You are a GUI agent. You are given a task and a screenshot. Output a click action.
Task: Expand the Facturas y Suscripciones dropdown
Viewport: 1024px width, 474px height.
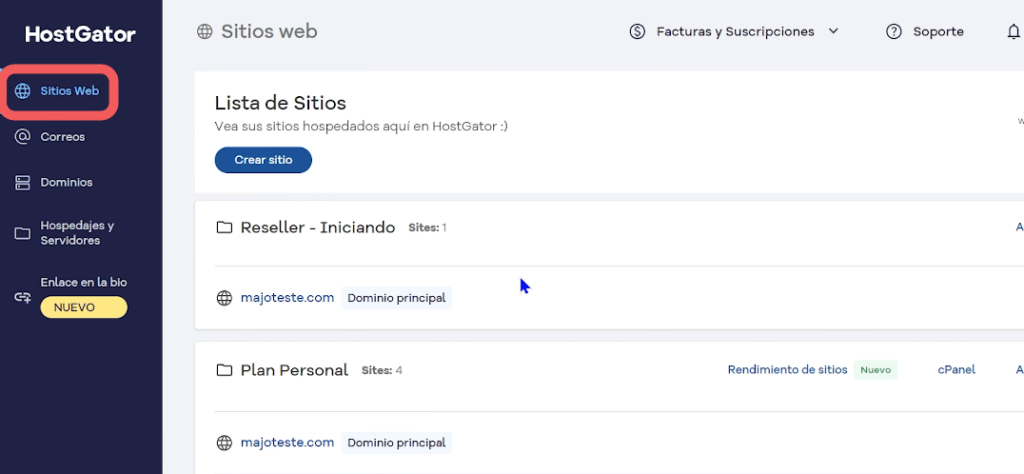(734, 31)
